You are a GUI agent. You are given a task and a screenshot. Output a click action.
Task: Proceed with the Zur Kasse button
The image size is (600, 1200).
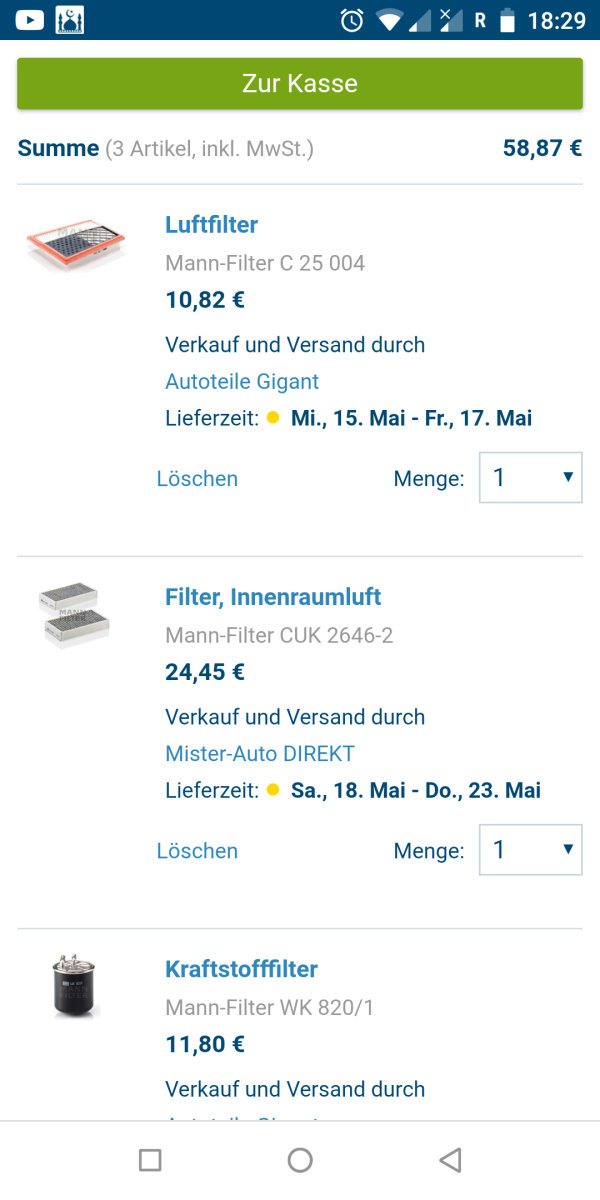(300, 83)
